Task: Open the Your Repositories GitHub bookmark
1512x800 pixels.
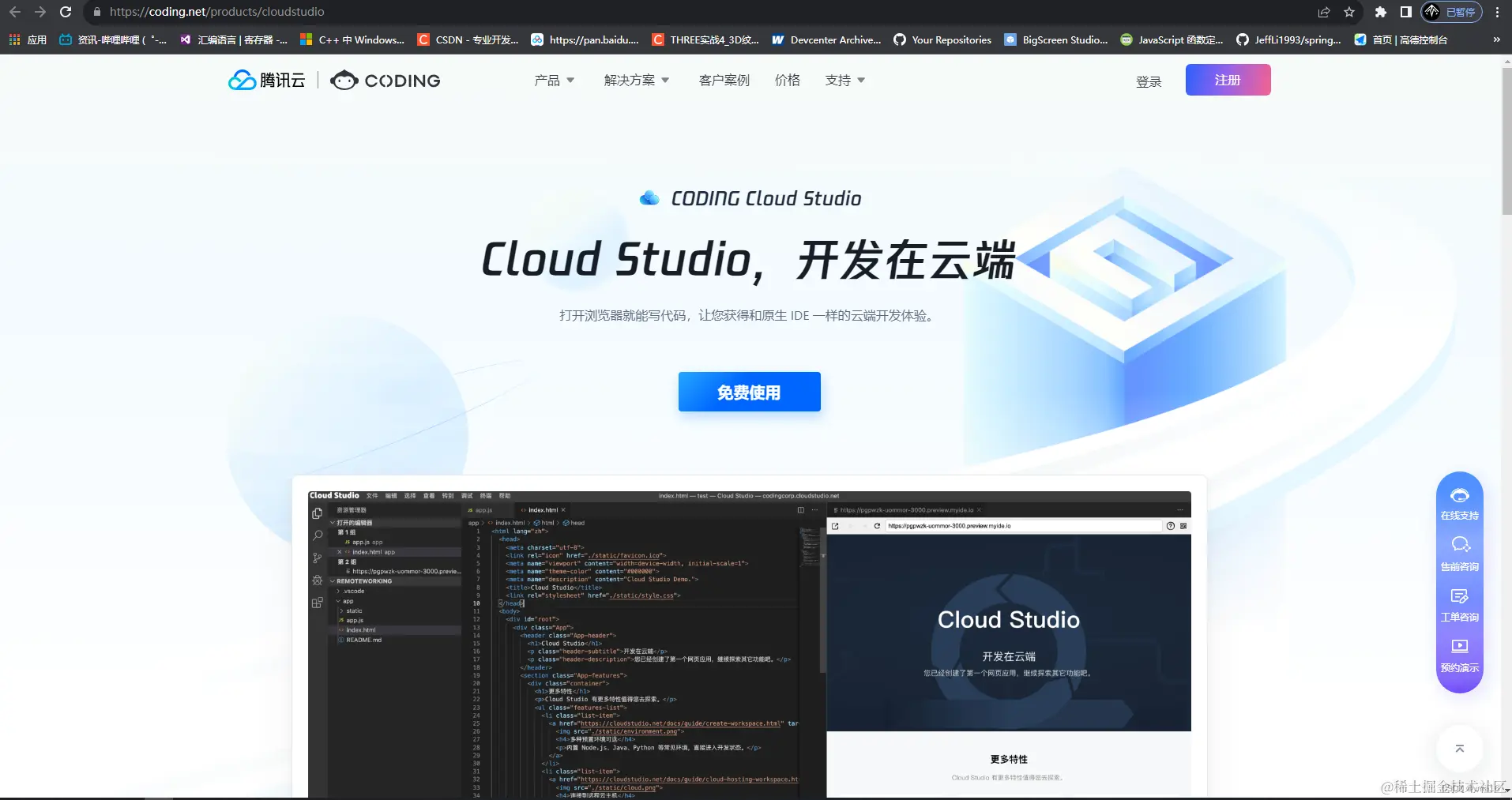Action: [942, 39]
